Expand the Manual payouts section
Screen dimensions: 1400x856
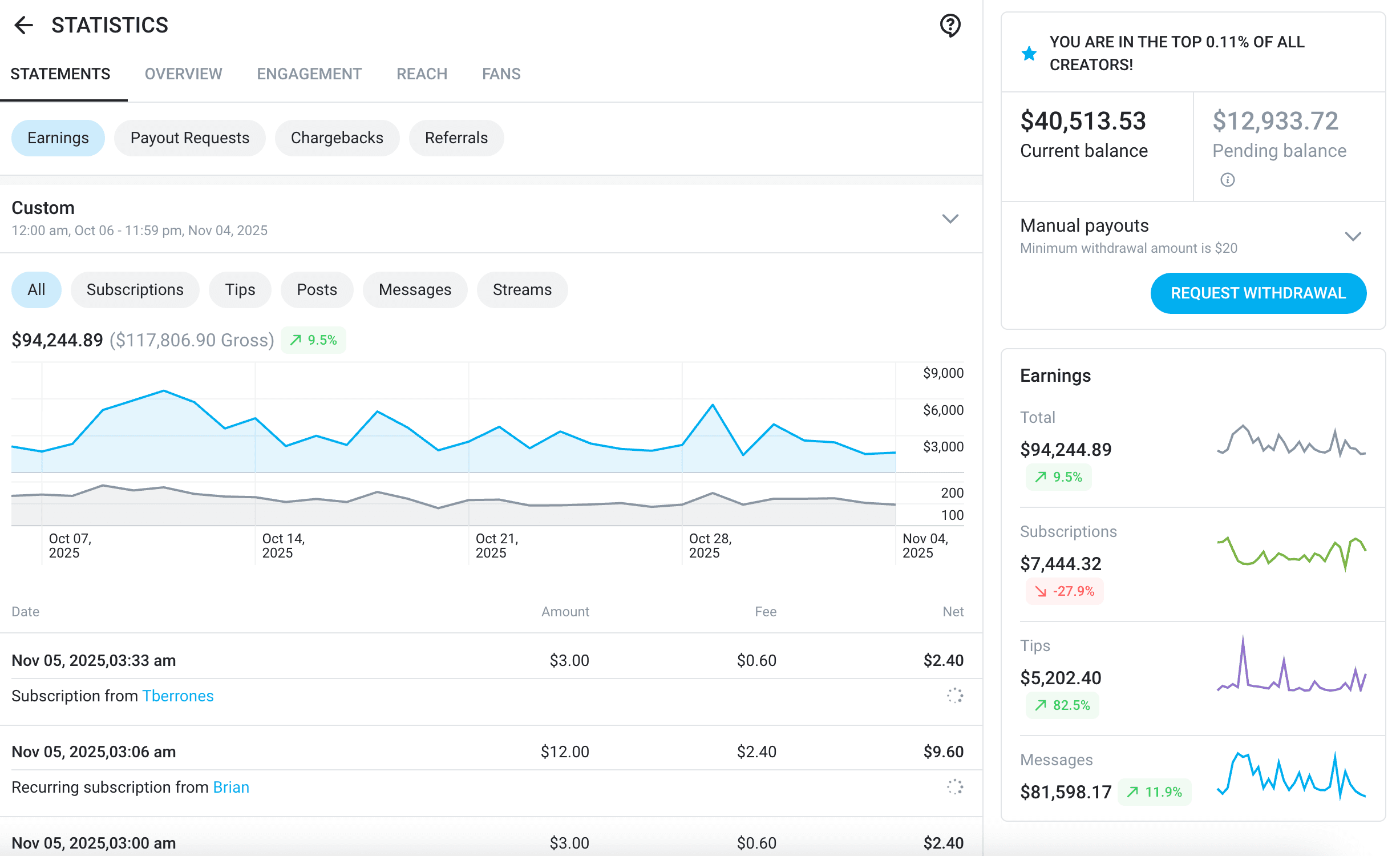tap(1353, 236)
